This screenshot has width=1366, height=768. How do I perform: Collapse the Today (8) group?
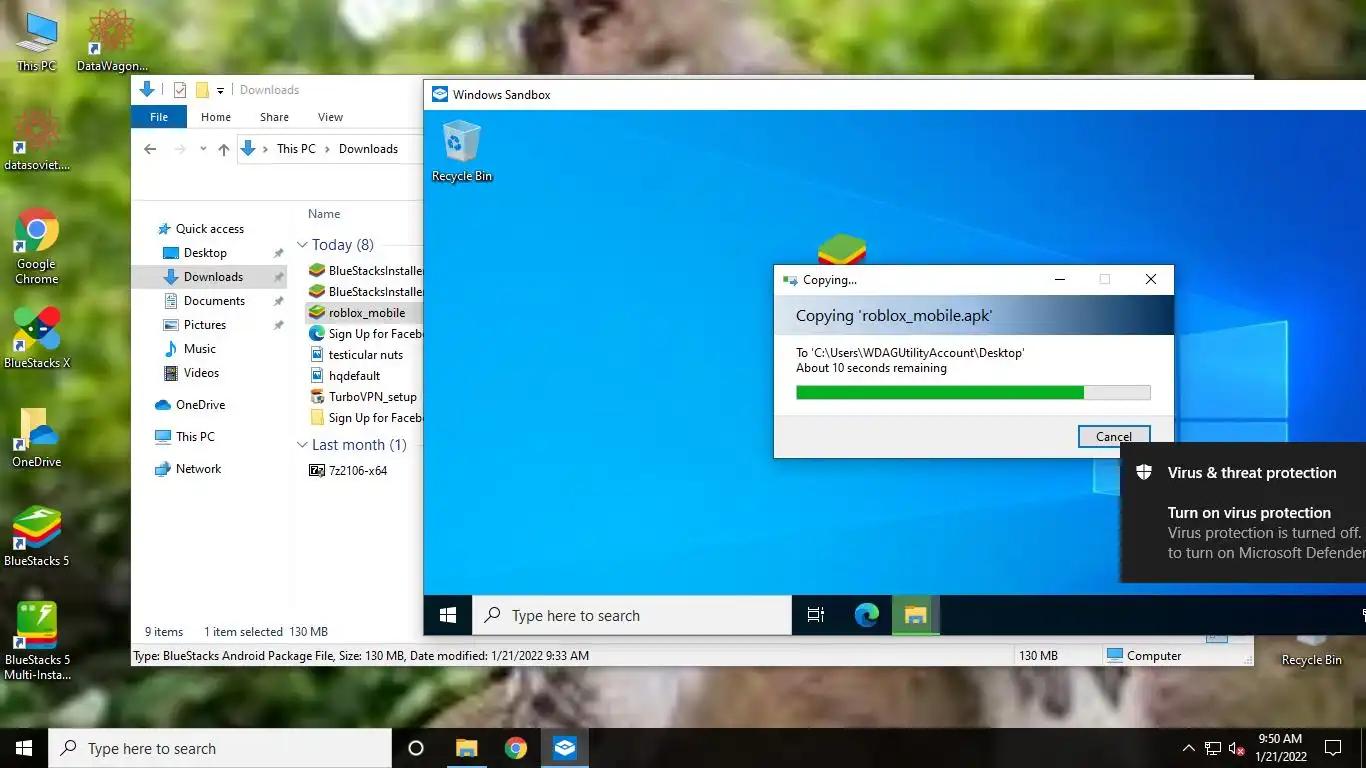(302, 245)
